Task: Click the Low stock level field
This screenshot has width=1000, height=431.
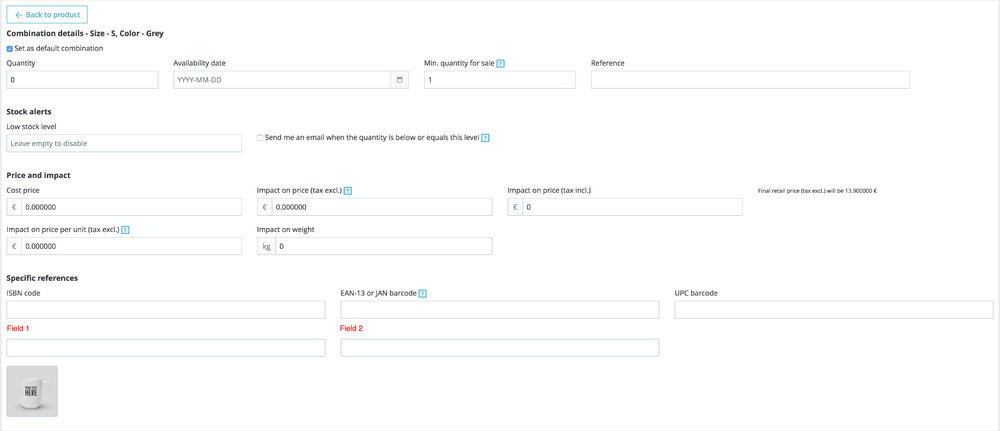Action: click(124, 143)
